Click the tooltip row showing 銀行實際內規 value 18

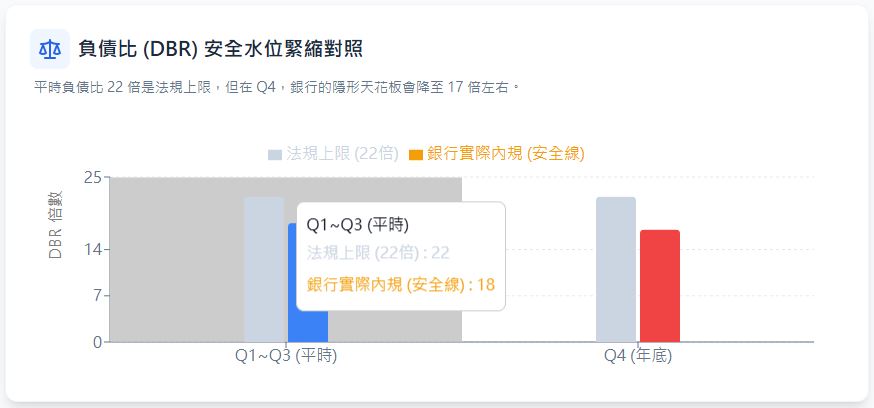[400, 285]
